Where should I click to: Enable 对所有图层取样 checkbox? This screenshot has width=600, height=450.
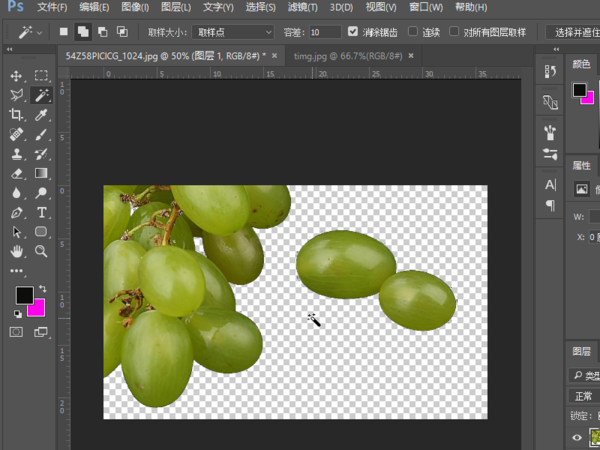(454, 31)
